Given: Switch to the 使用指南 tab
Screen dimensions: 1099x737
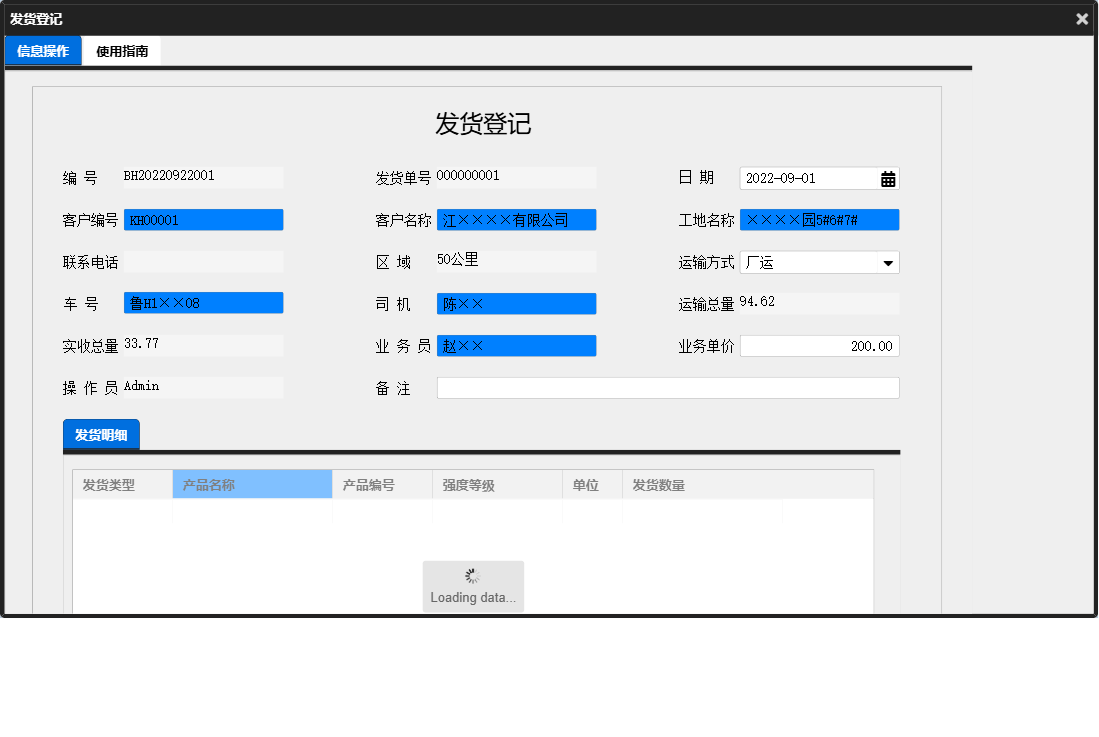Looking at the screenshot, I should (121, 50).
